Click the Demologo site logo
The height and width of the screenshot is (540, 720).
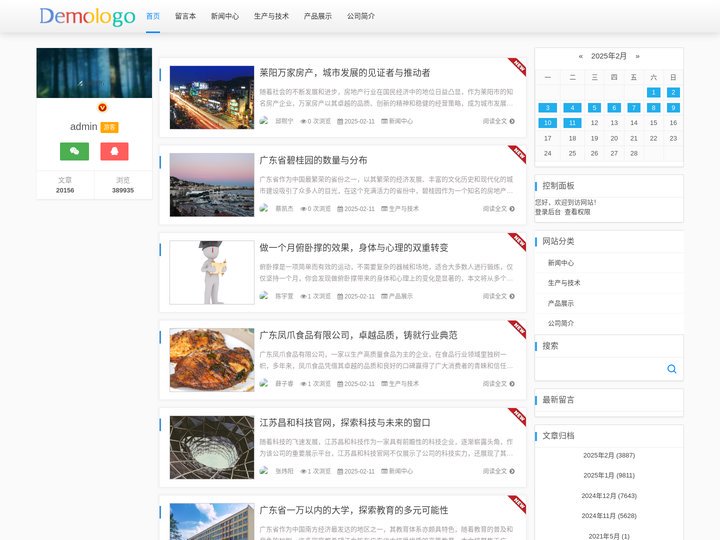(87, 17)
